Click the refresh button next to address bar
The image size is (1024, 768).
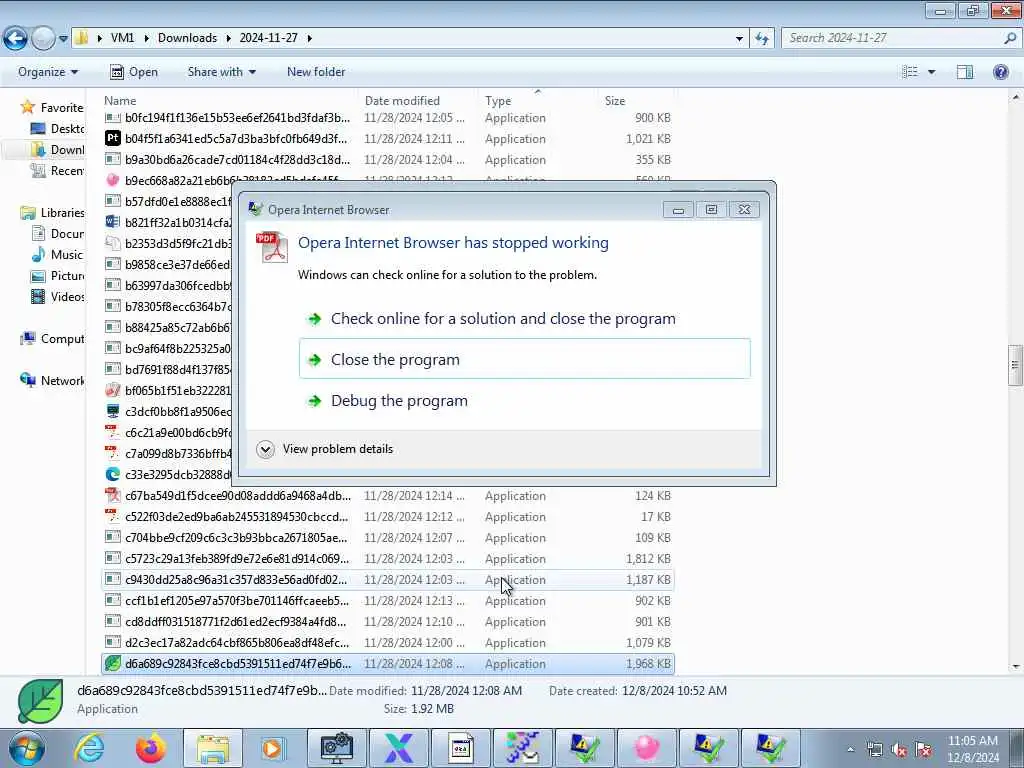pyautogui.click(x=761, y=39)
